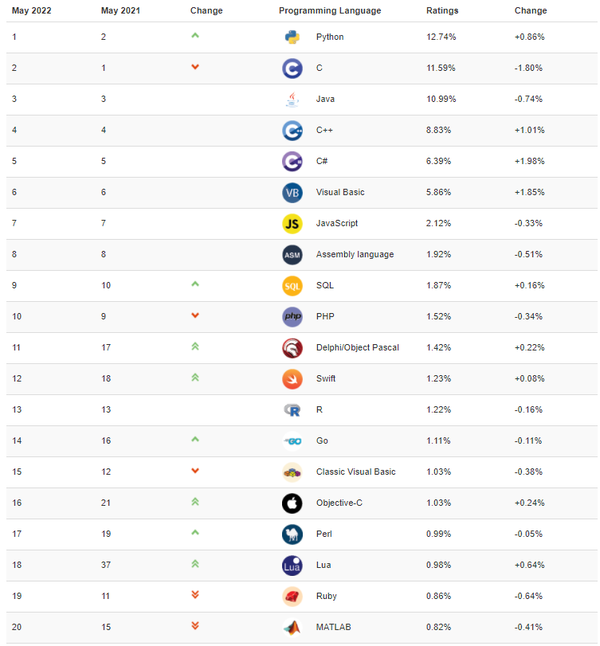
Task: Click the Lua logo icon
Action: (x=292, y=565)
